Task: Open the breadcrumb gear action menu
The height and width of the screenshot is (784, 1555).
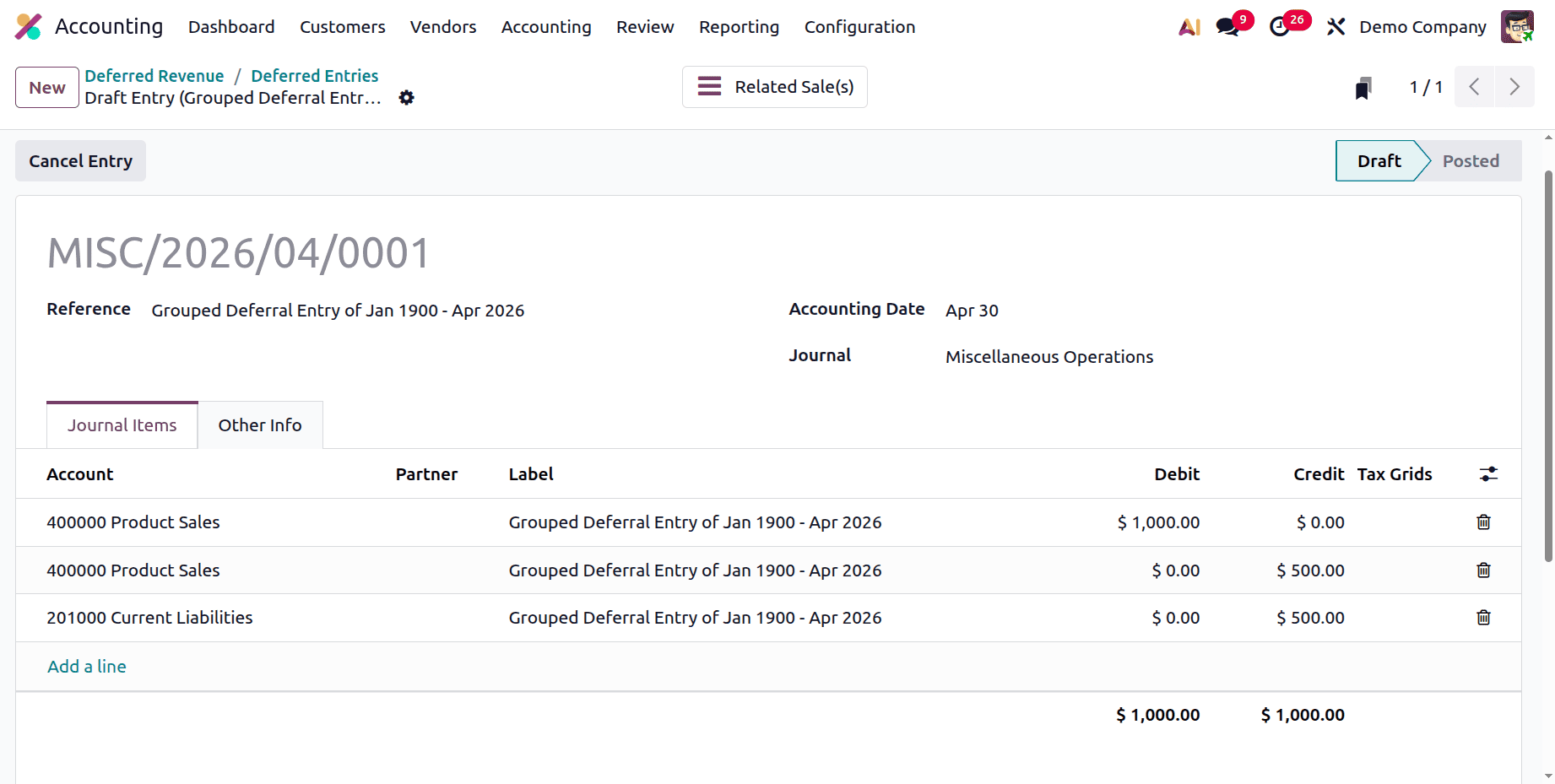Action: pos(406,98)
